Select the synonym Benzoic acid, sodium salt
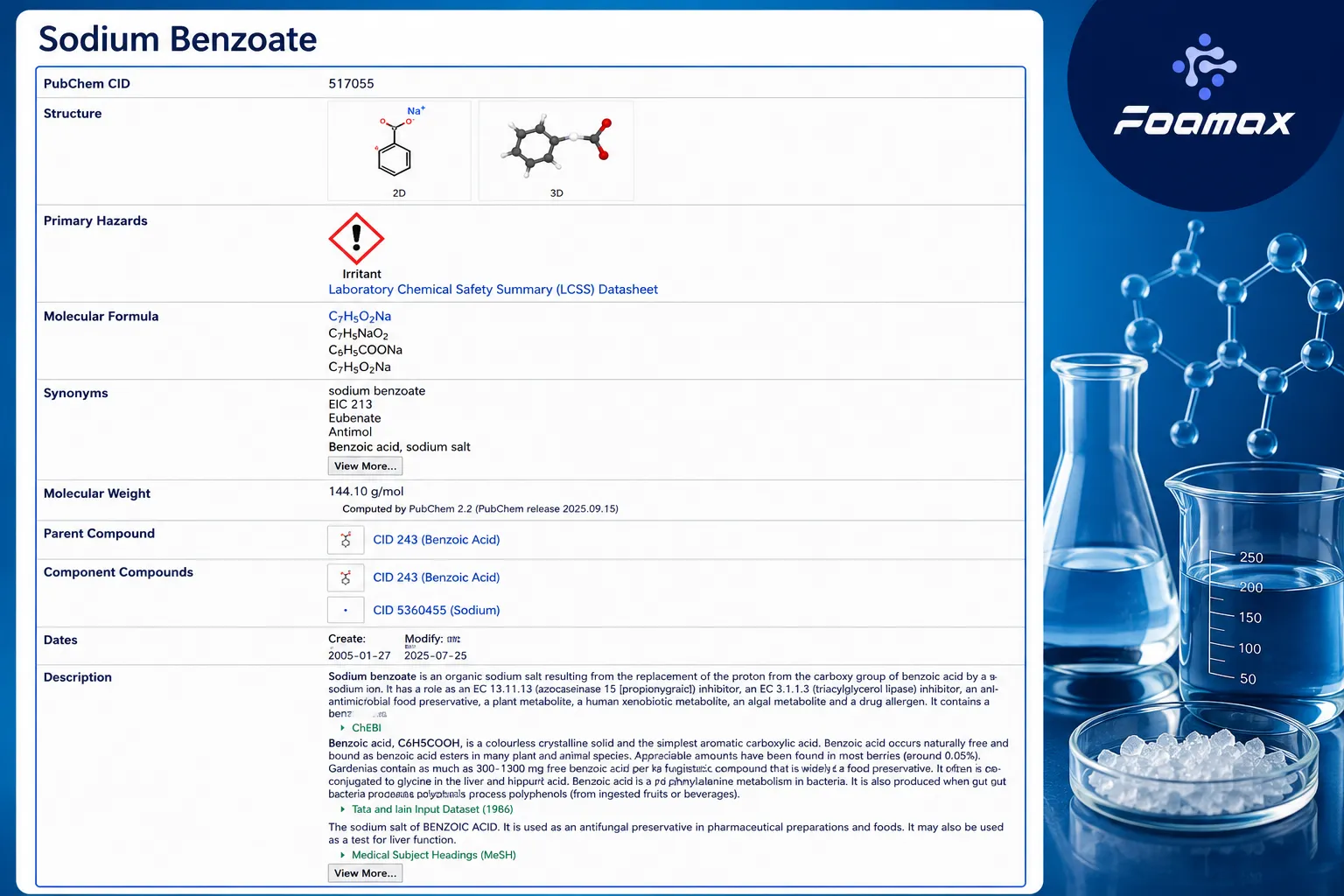Screen dimensions: 1344x896 (x=399, y=447)
